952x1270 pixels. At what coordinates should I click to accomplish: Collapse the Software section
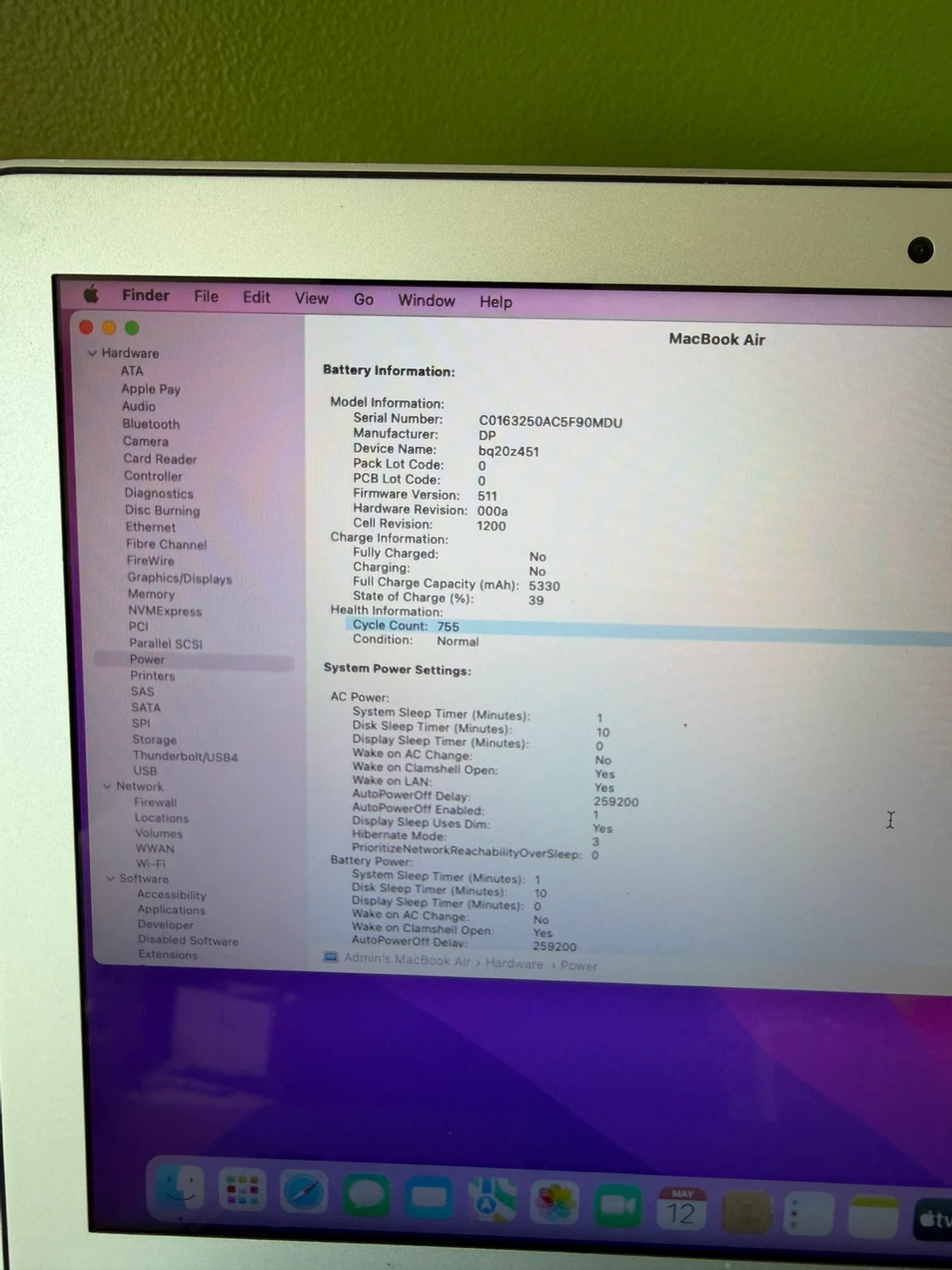tap(110, 878)
